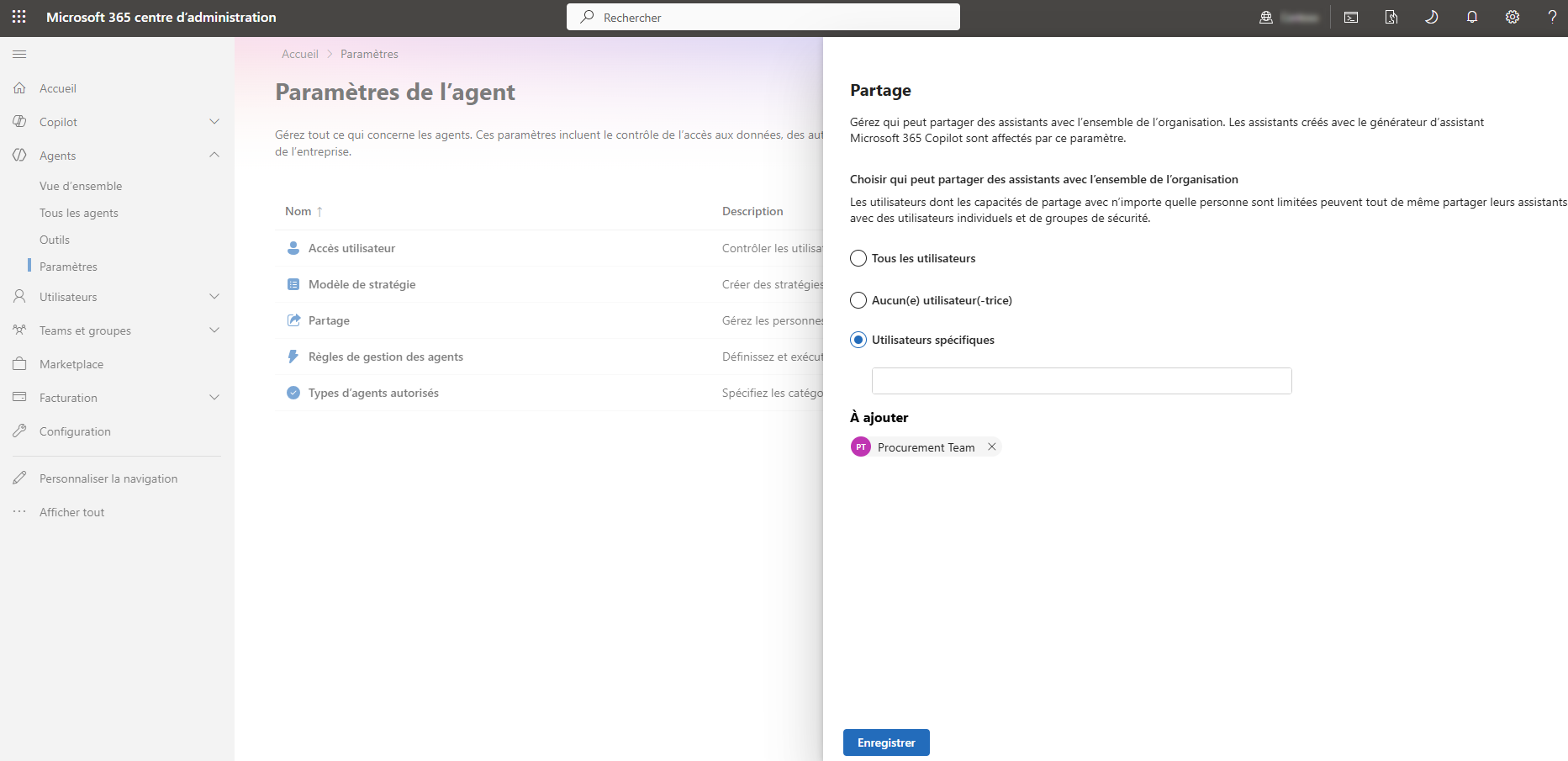This screenshot has height=761, width=1568.
Task: Click the Règles de gestion lightning icon
Action: [x=293, y=357]
